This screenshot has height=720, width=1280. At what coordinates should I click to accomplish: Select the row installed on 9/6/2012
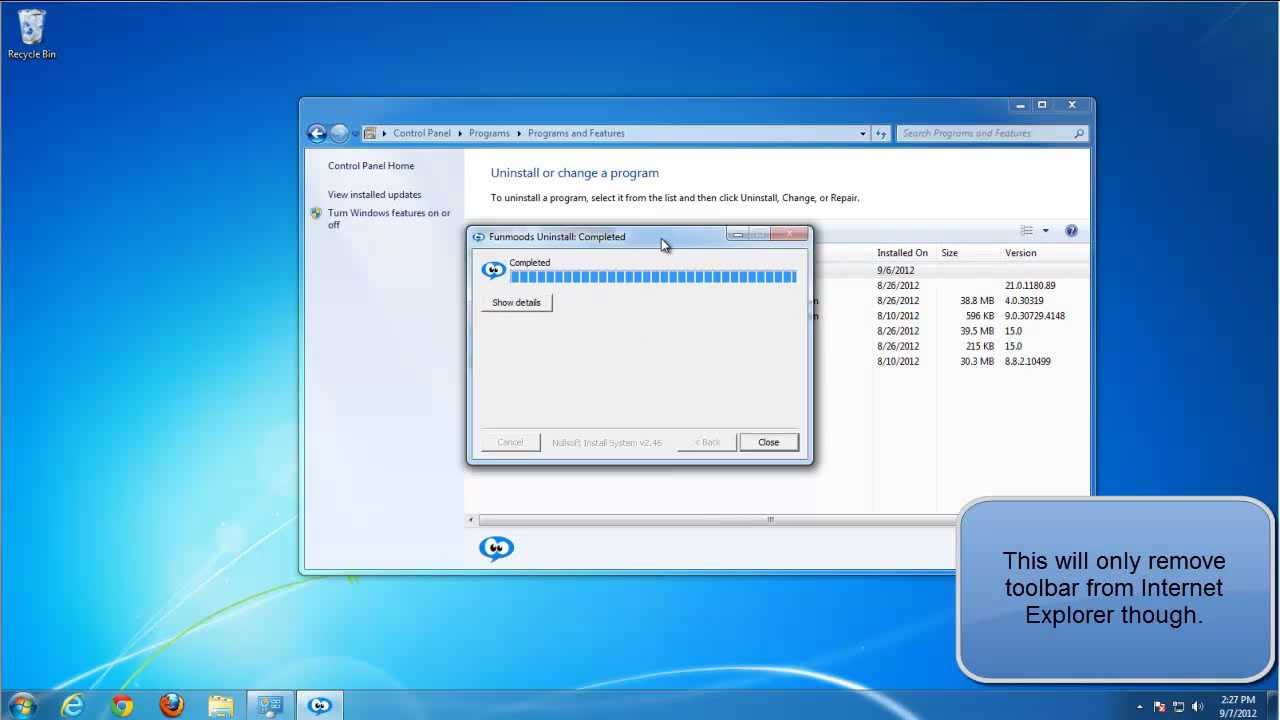[950, 271]
